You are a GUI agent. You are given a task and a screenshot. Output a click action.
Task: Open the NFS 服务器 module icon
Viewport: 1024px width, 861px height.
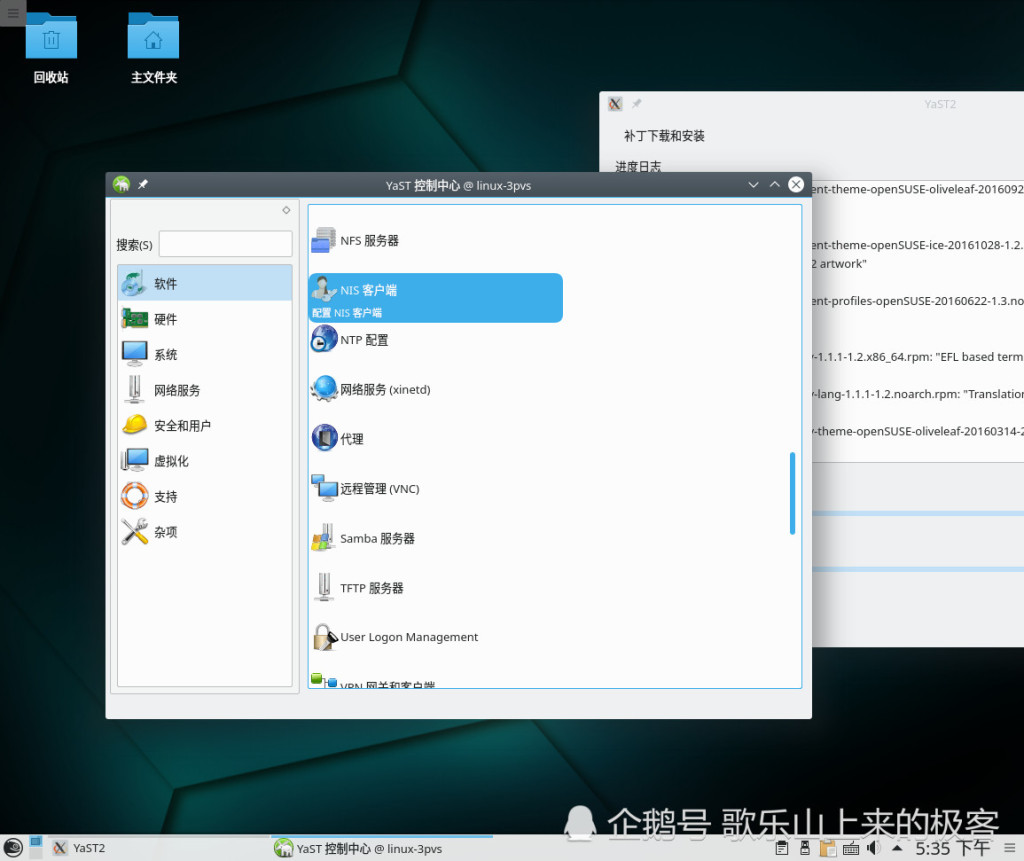click(324, 240)
